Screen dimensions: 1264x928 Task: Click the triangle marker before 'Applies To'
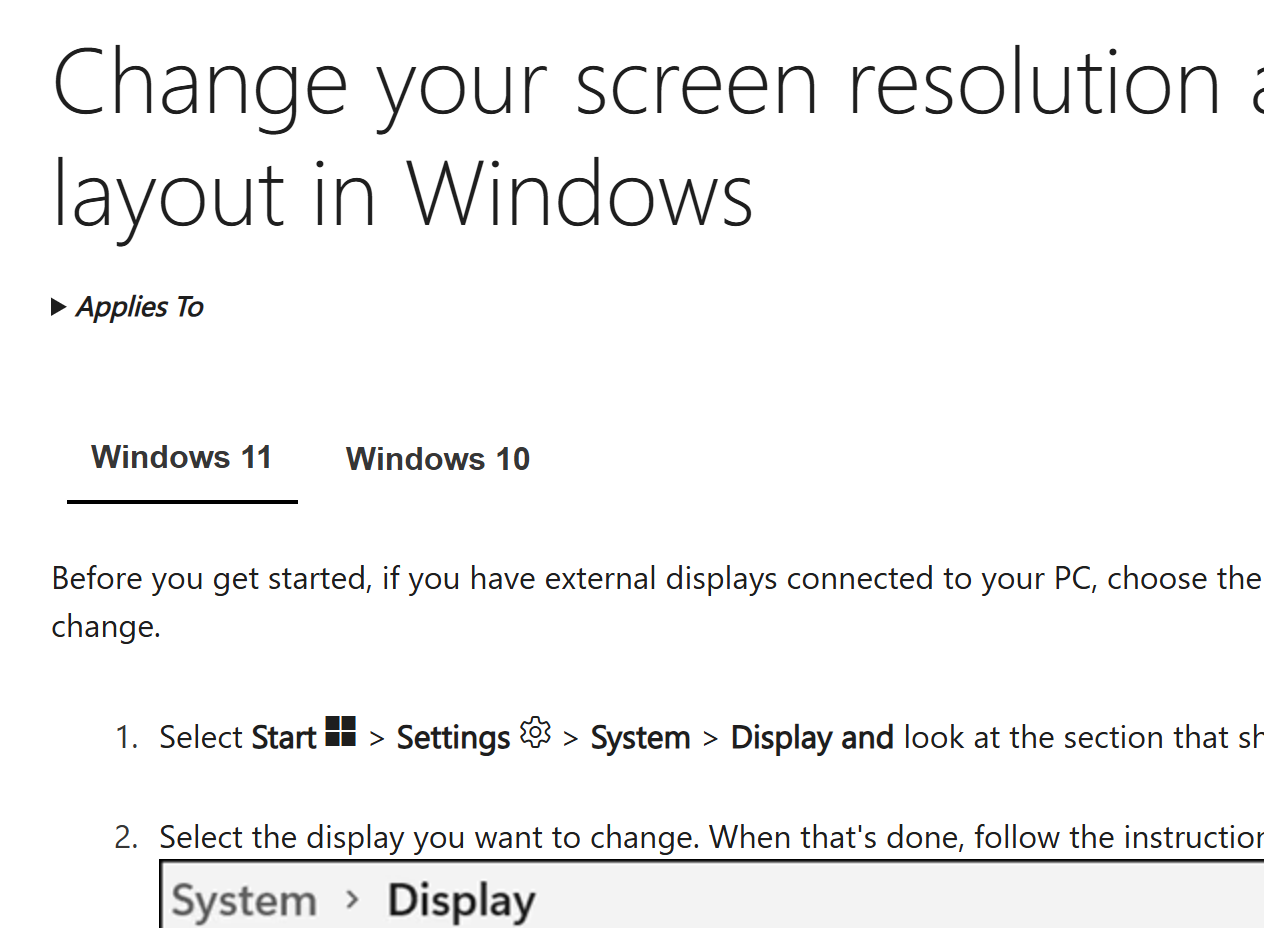[x=58, y=306]
